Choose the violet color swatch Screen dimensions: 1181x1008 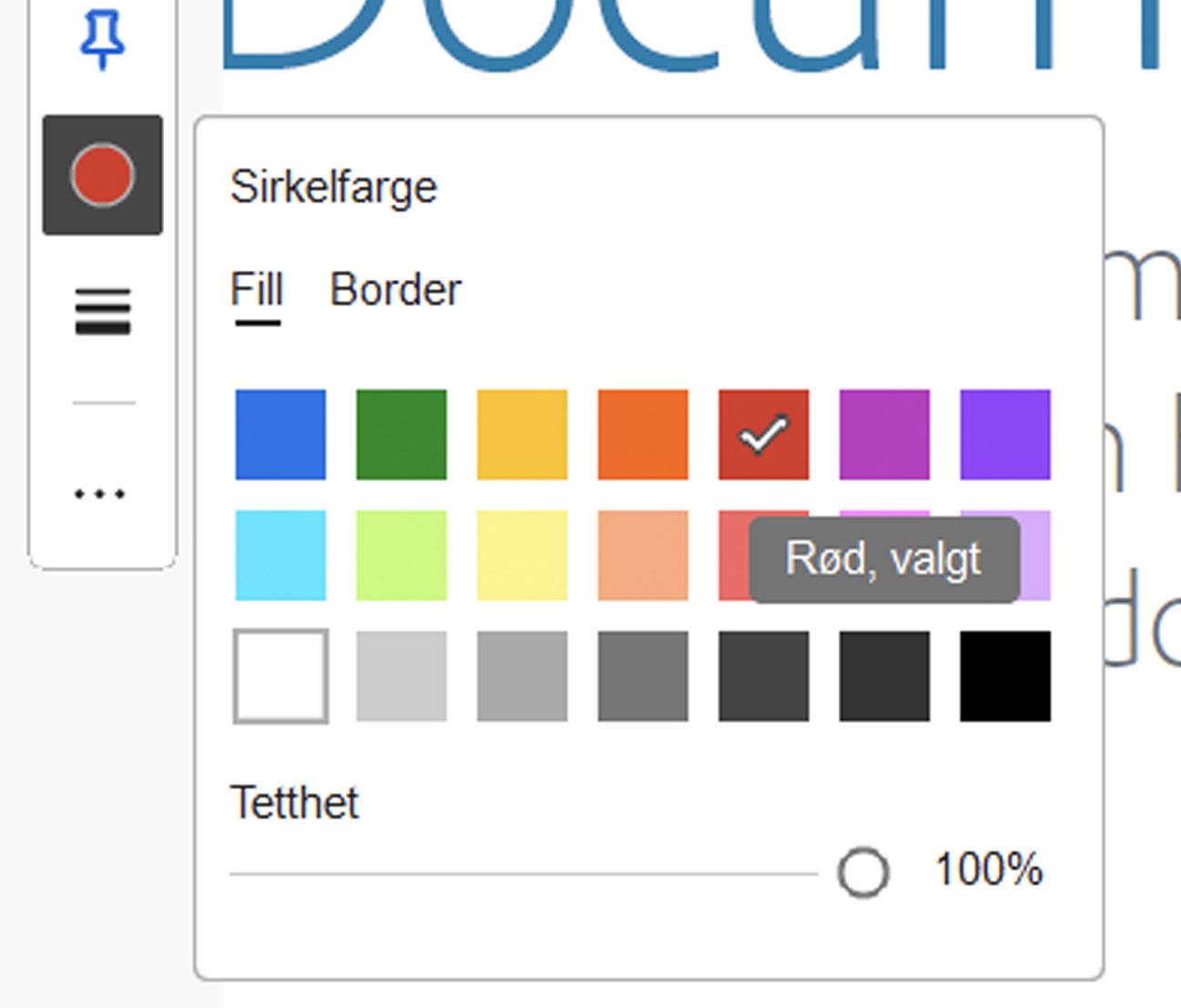pyautogui.click(x=1005, y=435)
